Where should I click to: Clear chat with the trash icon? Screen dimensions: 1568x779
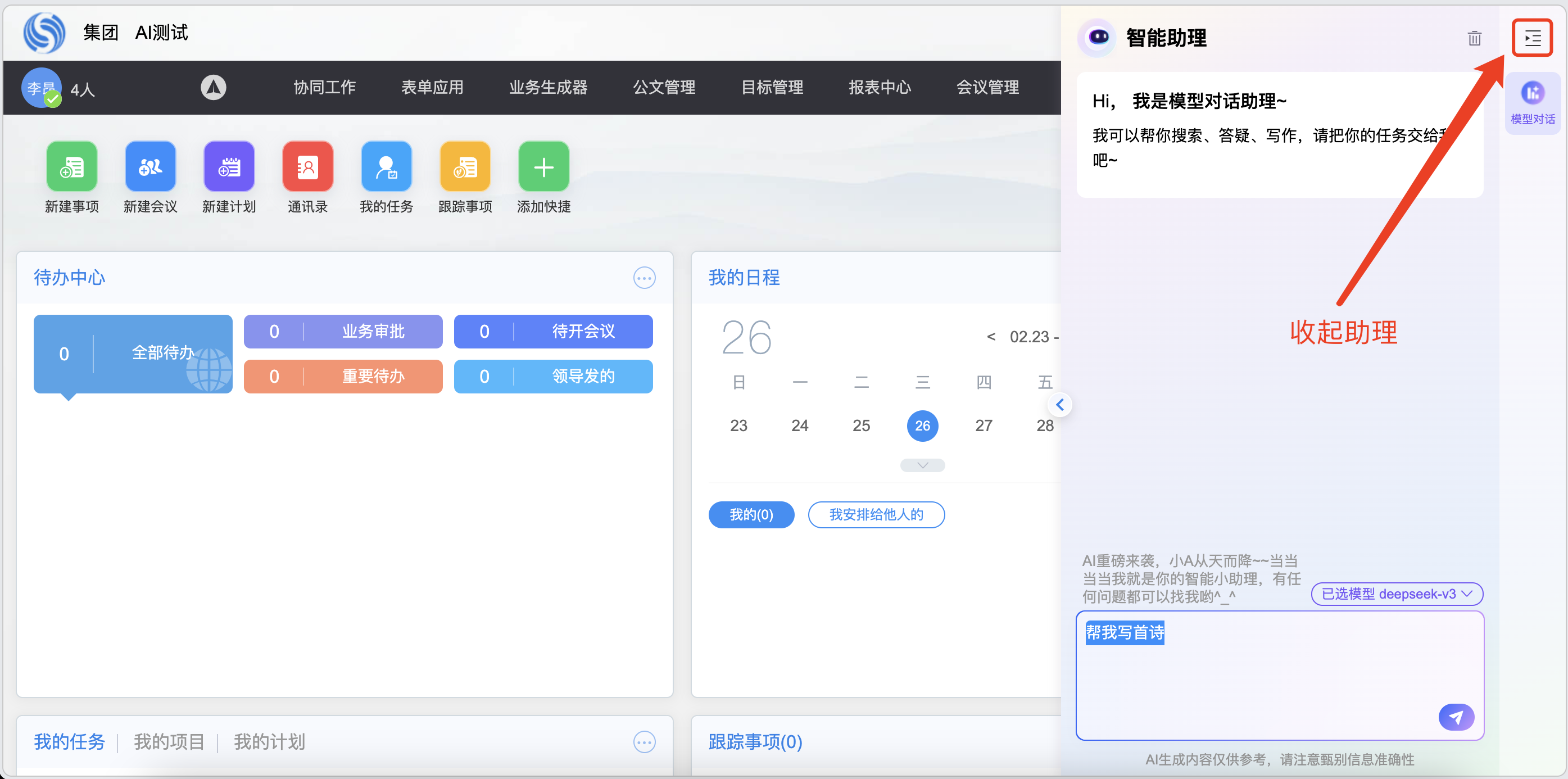point(1474,38)
